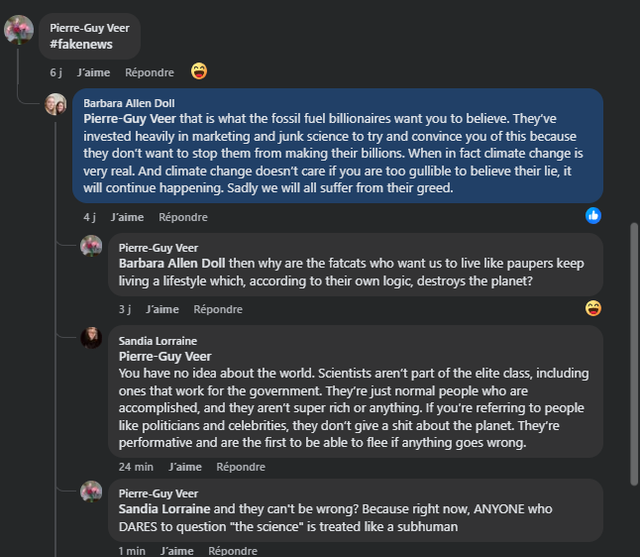
Task: Open Sandia Lorraine's profile avatar
Action: [x=91, y=337]
